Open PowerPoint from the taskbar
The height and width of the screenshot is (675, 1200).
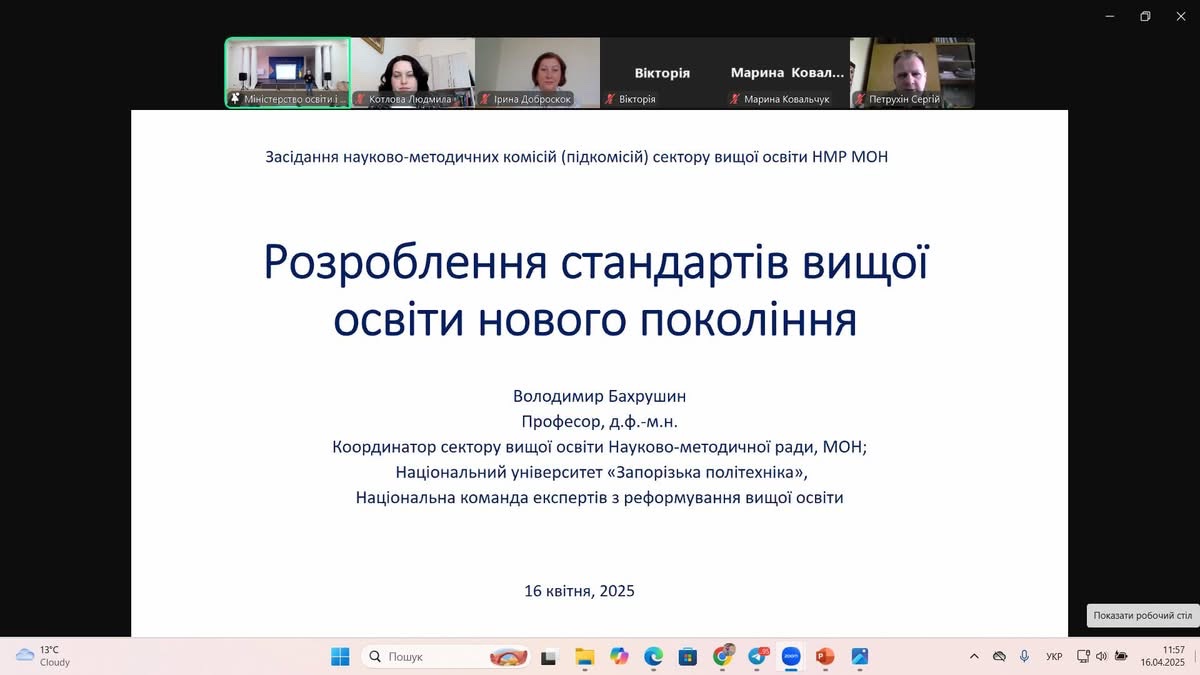click(x=825, y=657)
